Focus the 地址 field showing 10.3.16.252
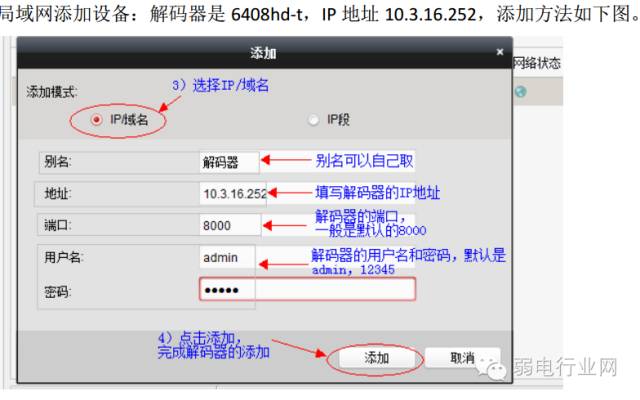Screen dimensions: 640x400 [233, 193]
